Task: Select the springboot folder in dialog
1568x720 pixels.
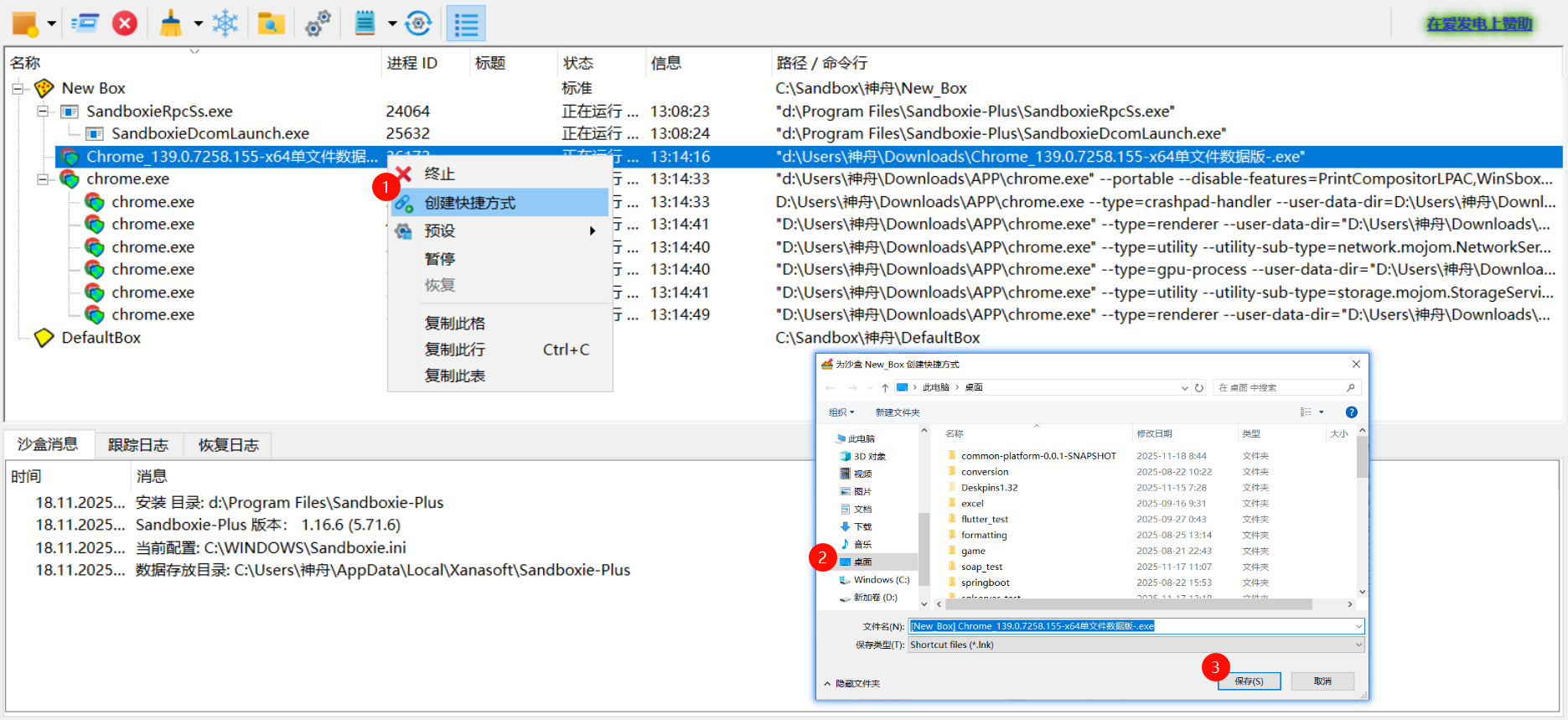Action: pos(986,583)
